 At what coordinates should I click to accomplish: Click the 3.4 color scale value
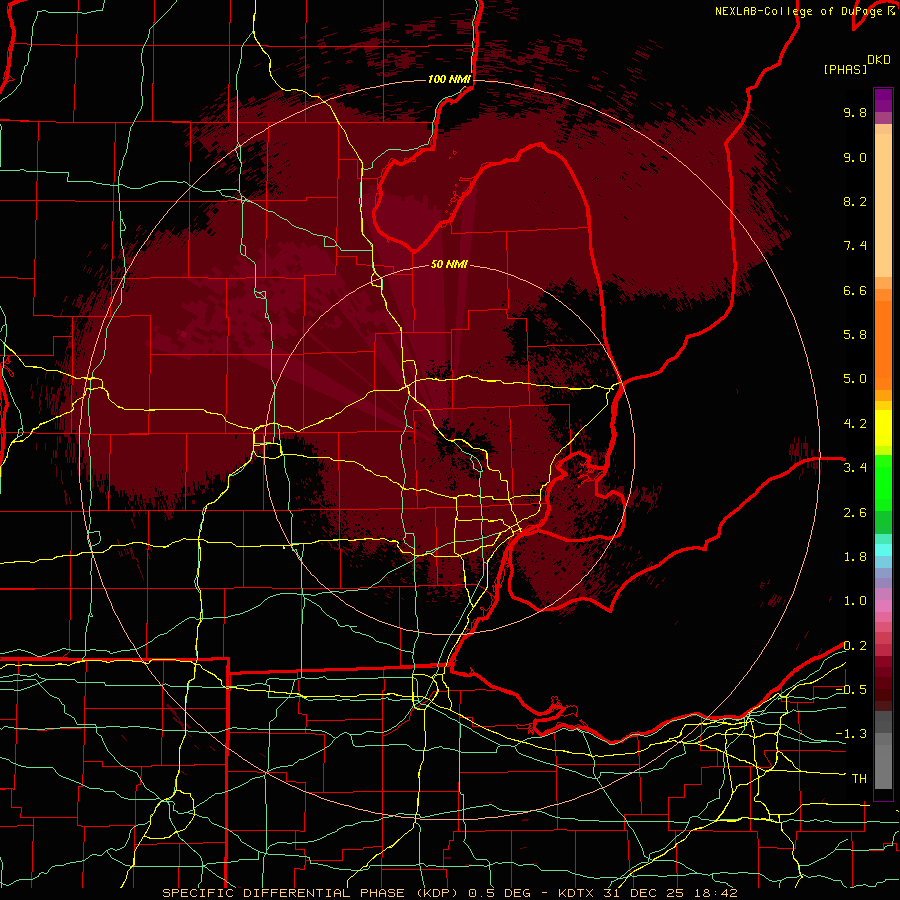[x=855, y=468]
